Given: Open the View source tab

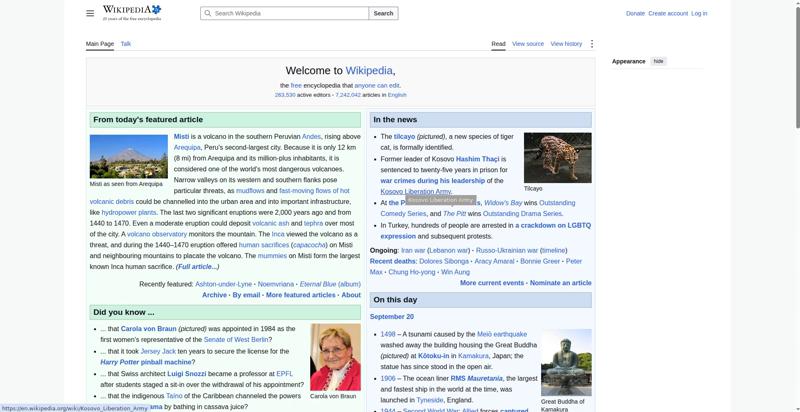Looking at the screenshot, I should tap(528, 44).
